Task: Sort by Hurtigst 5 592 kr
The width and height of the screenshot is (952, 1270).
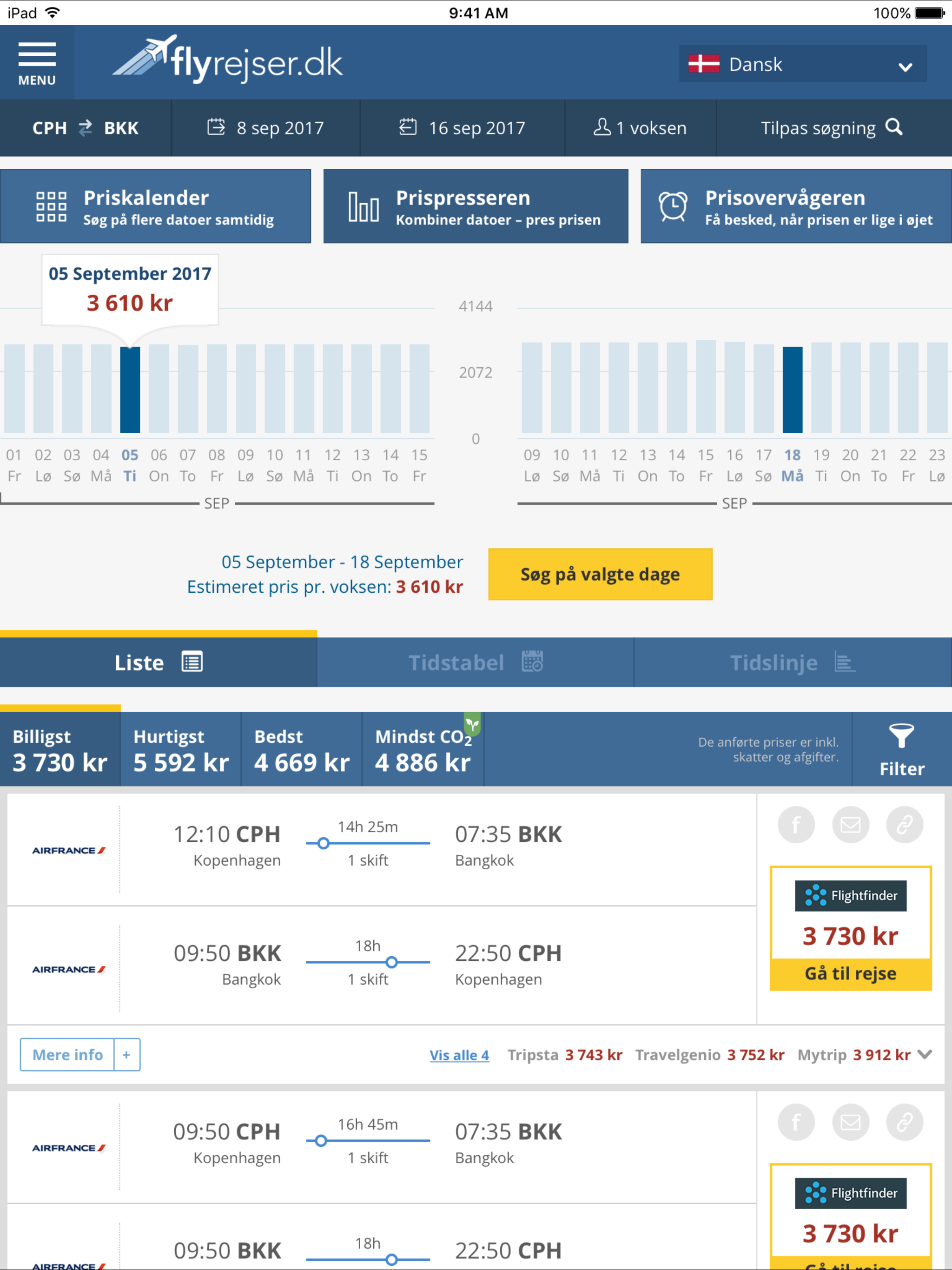Action: click(181, 749)
